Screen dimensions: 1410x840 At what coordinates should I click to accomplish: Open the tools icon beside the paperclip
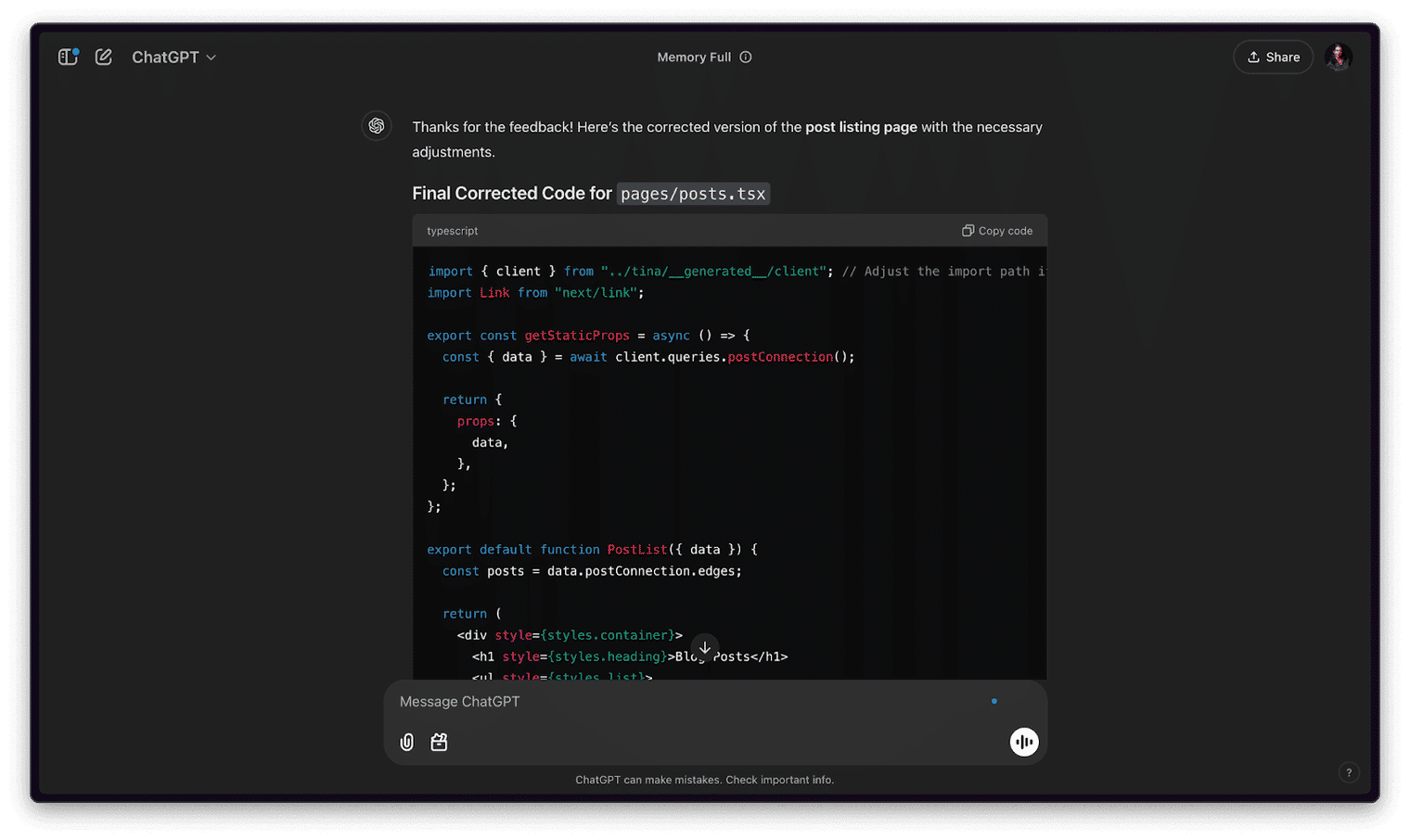(439, 743)
